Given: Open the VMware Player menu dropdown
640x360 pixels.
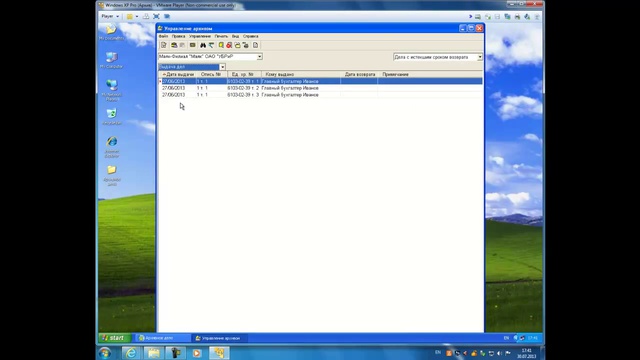Looking at the screenshot, I should tap(110, 16).
